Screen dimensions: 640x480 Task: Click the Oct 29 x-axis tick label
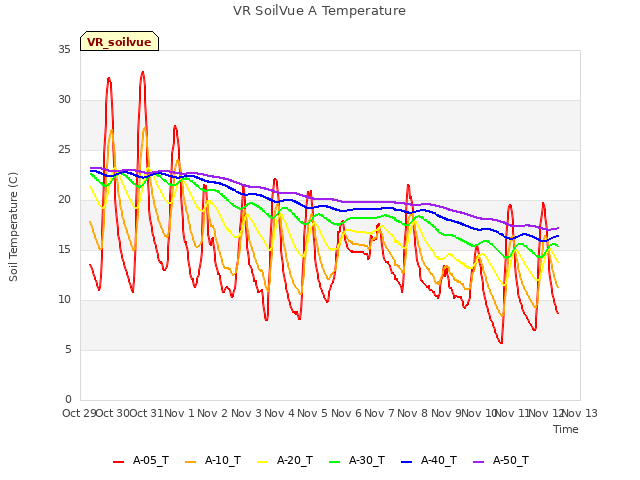click(x=79, y=413)
